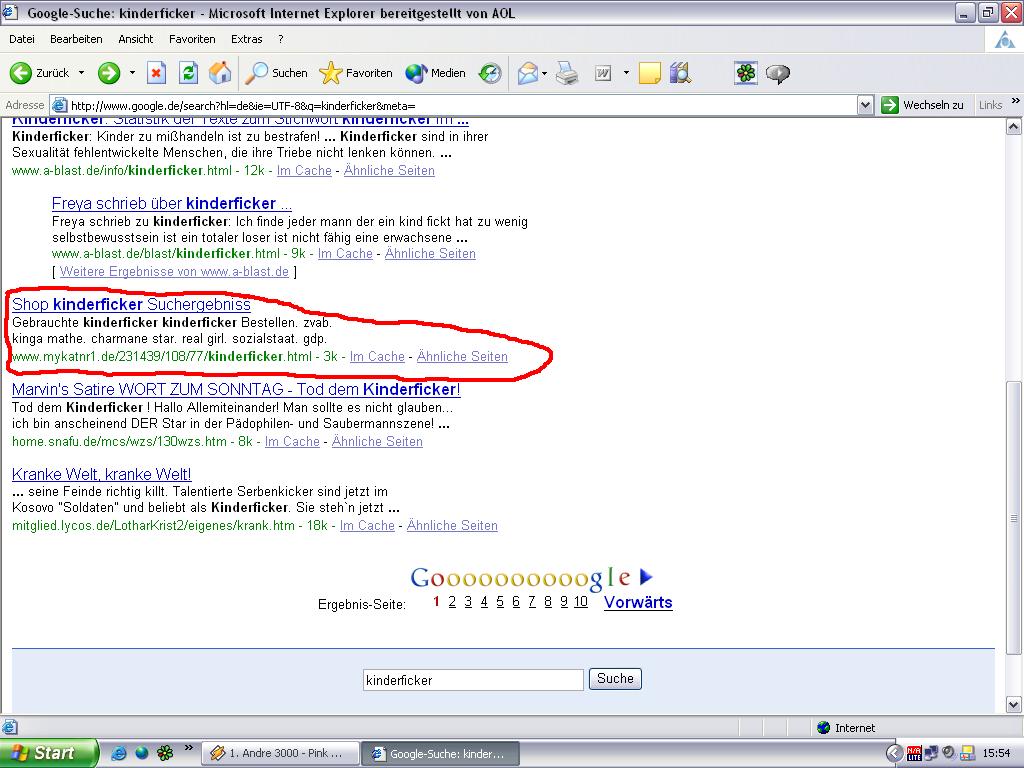Open the address bar URL dropdown
This screenshot has width=1024, height=768.
point(866,105)
